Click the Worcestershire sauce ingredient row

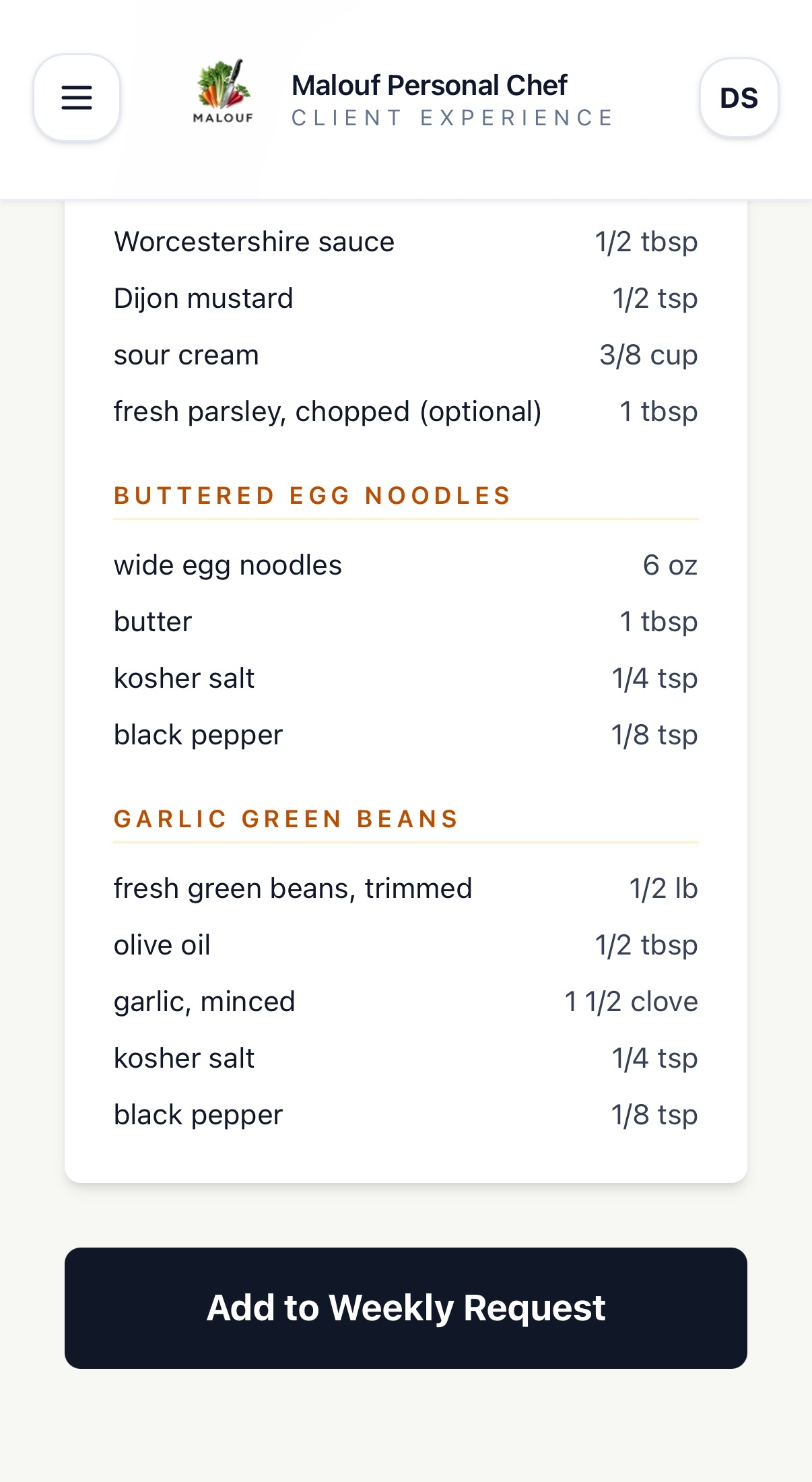[x=406, y=242]
